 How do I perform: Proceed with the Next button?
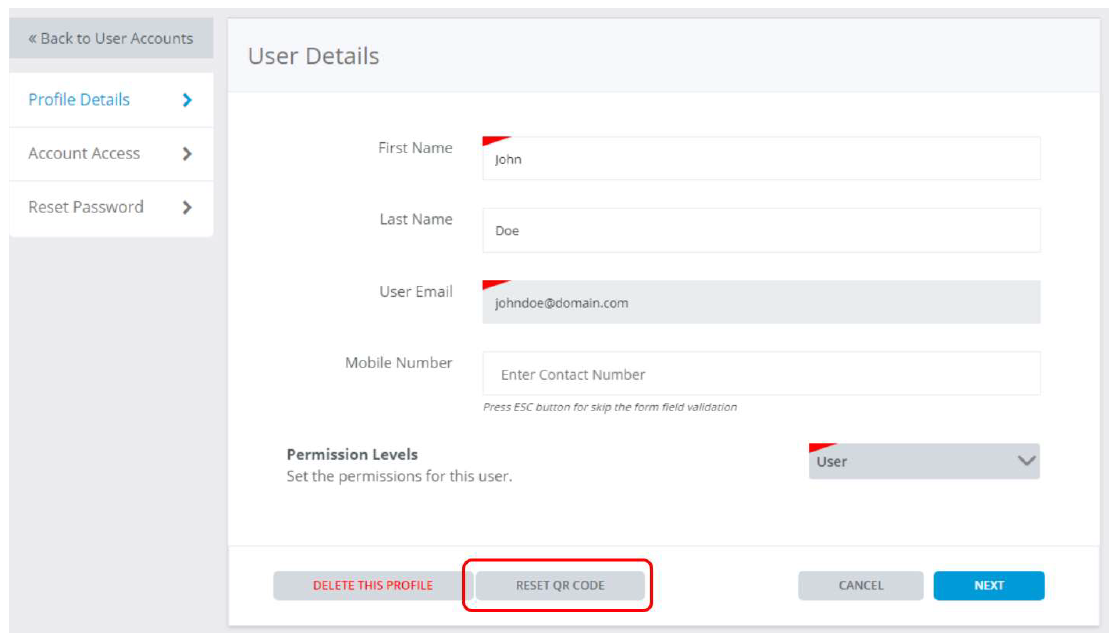(988, 586)
